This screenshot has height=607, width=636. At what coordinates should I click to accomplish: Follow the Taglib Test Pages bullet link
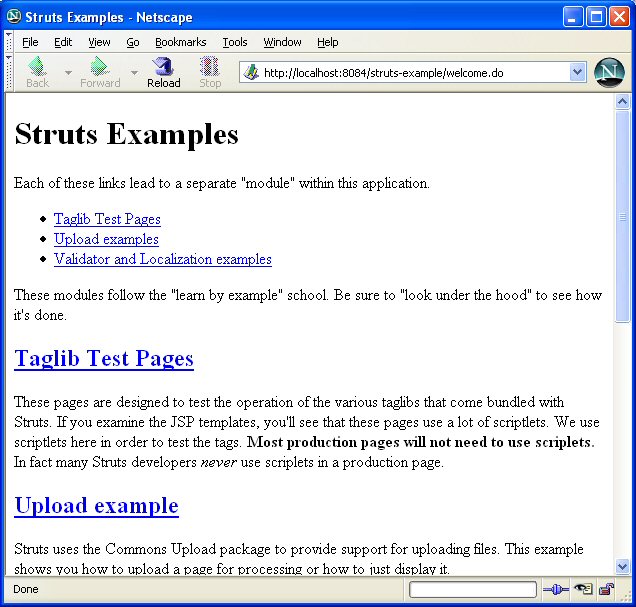point(107,219)
